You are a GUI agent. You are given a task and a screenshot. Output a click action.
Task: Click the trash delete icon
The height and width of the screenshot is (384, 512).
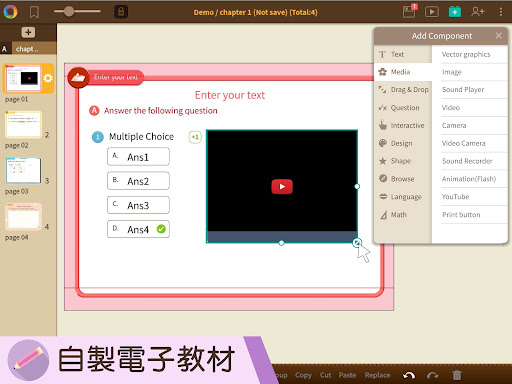[457, 375]
